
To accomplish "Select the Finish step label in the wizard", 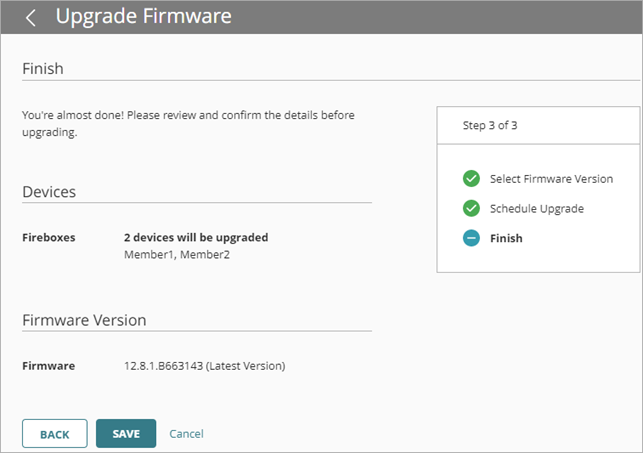I will (506, 239).
